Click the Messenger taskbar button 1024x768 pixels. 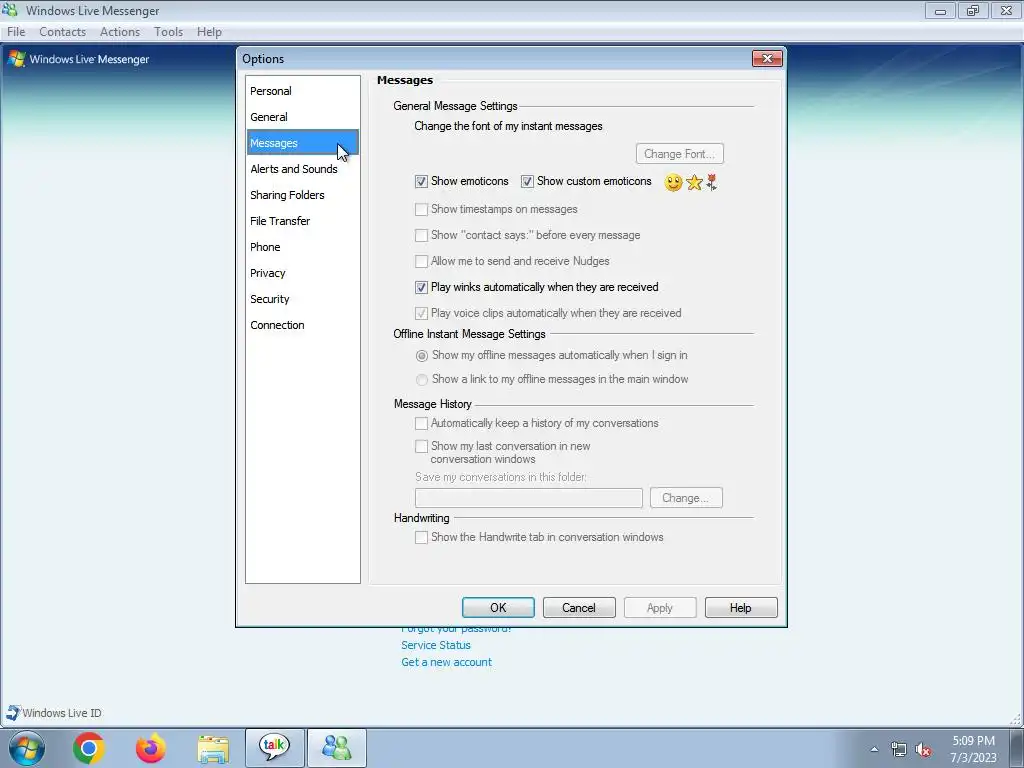337,748
